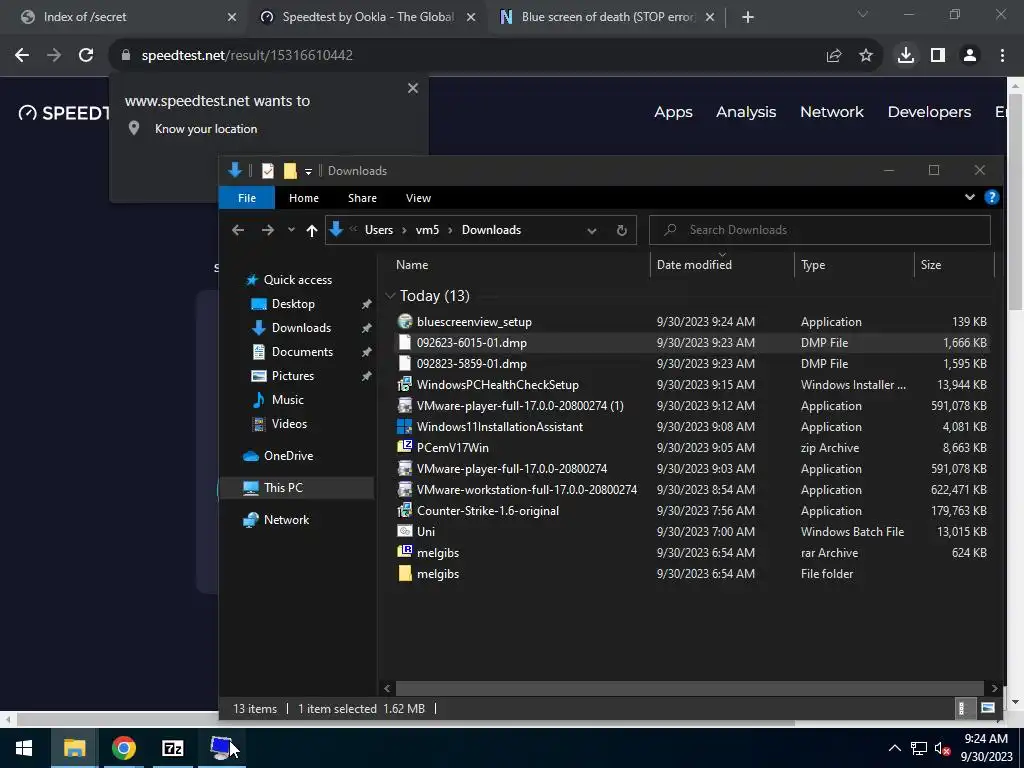Click Chrome's back navigation arrow
Image resolution: width=1024 pixels, height=768 pixels.
[22, 56]
